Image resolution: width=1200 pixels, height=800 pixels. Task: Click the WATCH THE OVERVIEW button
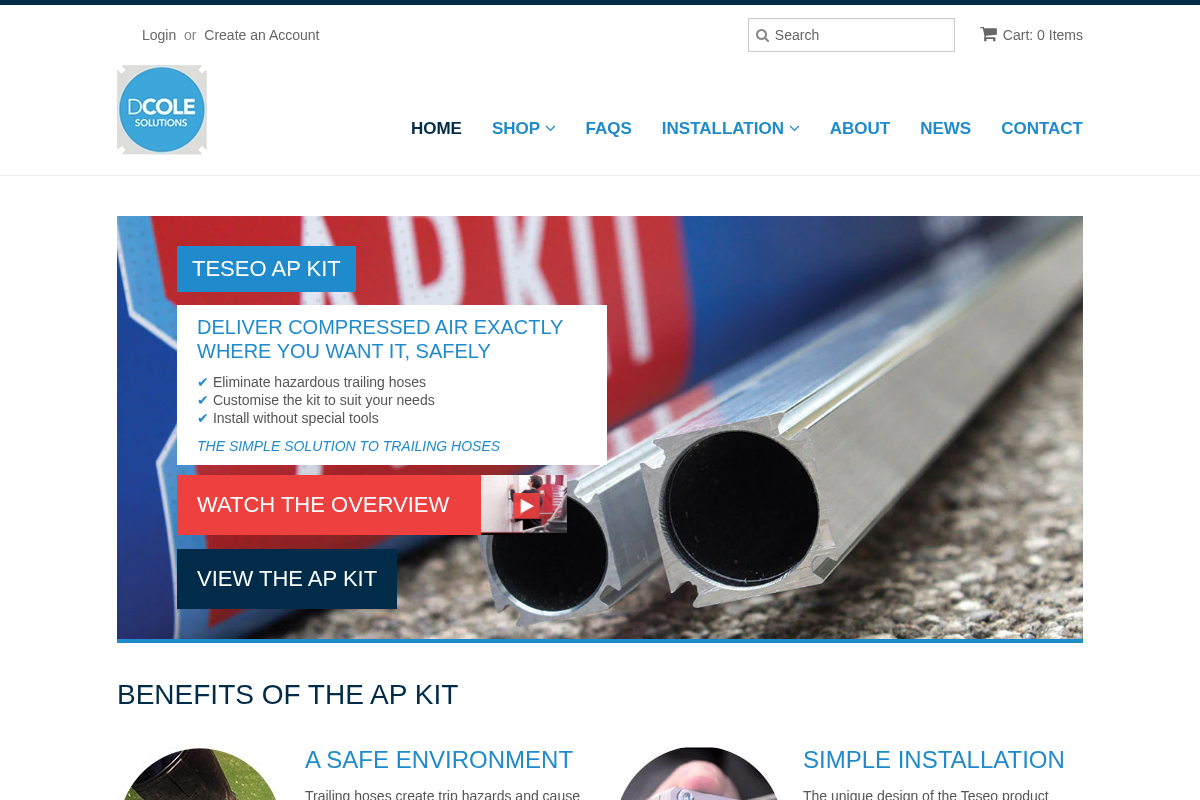point(324,505)
